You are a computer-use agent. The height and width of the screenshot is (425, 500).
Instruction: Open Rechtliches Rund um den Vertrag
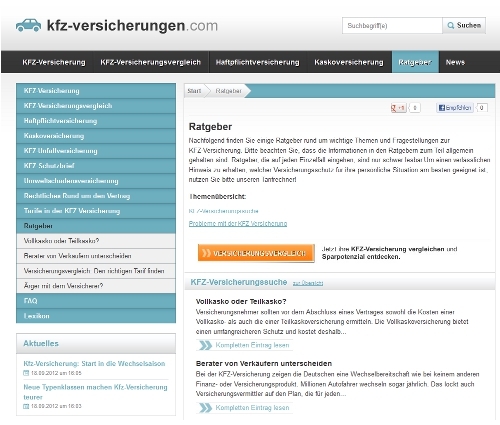click(96, 196)
